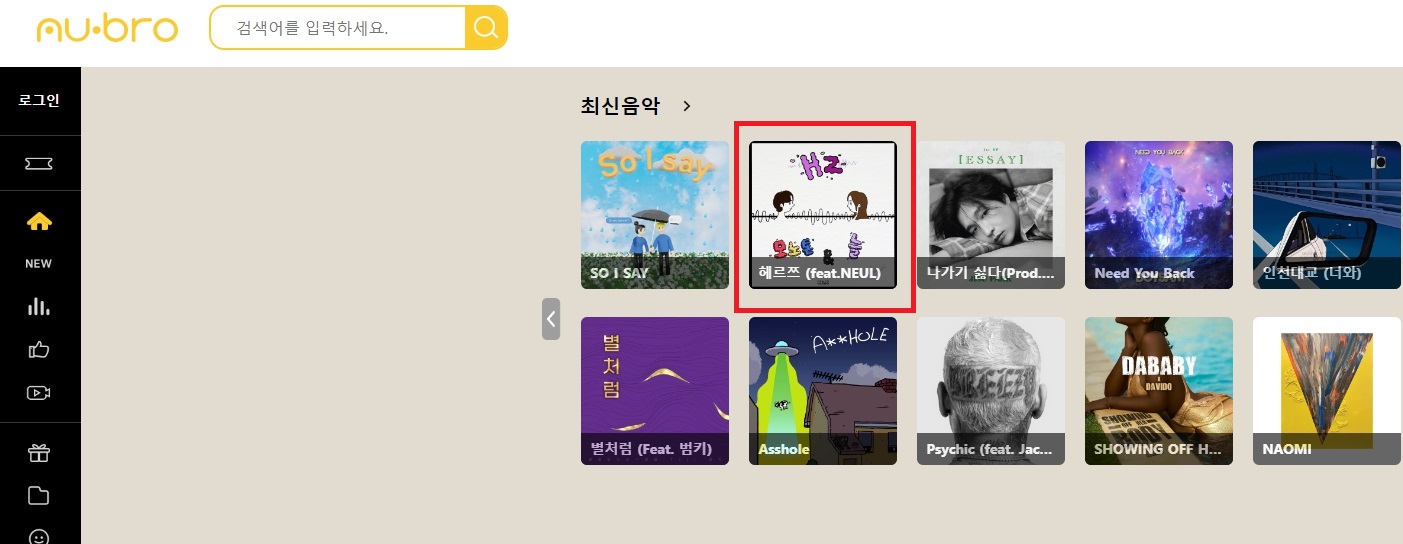Collapse the side panel with left chevron
Image resolution: width=1403 pixels, height=544 pixels.
pos(551,319)
